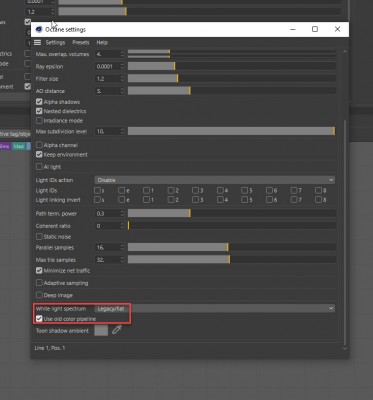Viewport: 373px width, 400px height.
Task: Open the Help menu
Action: coord(102,43)
